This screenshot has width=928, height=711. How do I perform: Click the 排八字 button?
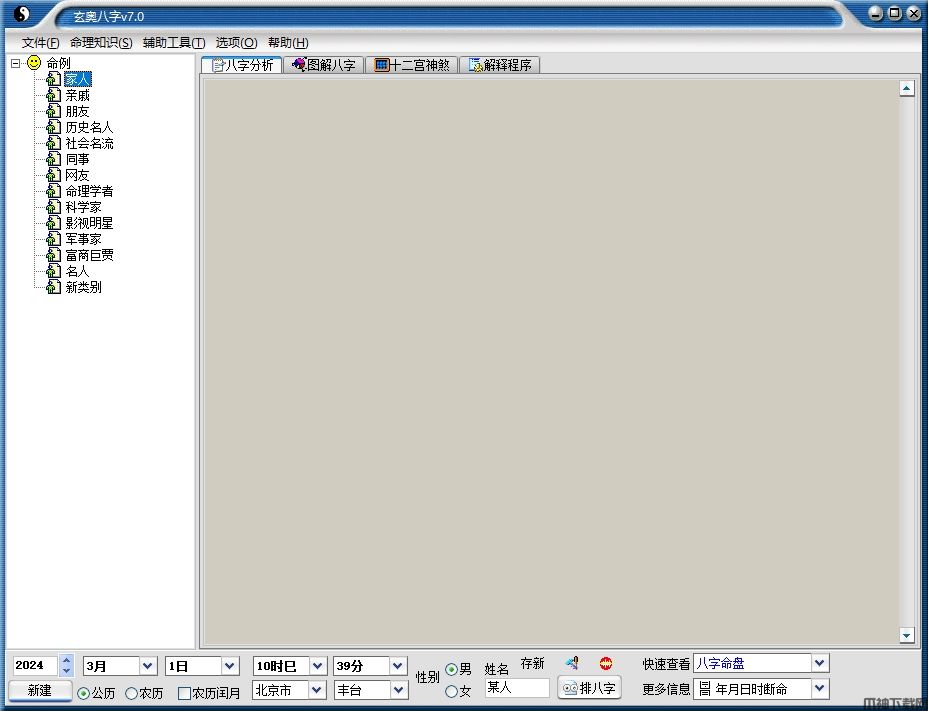pyautogui.click(x=589, y=688)
